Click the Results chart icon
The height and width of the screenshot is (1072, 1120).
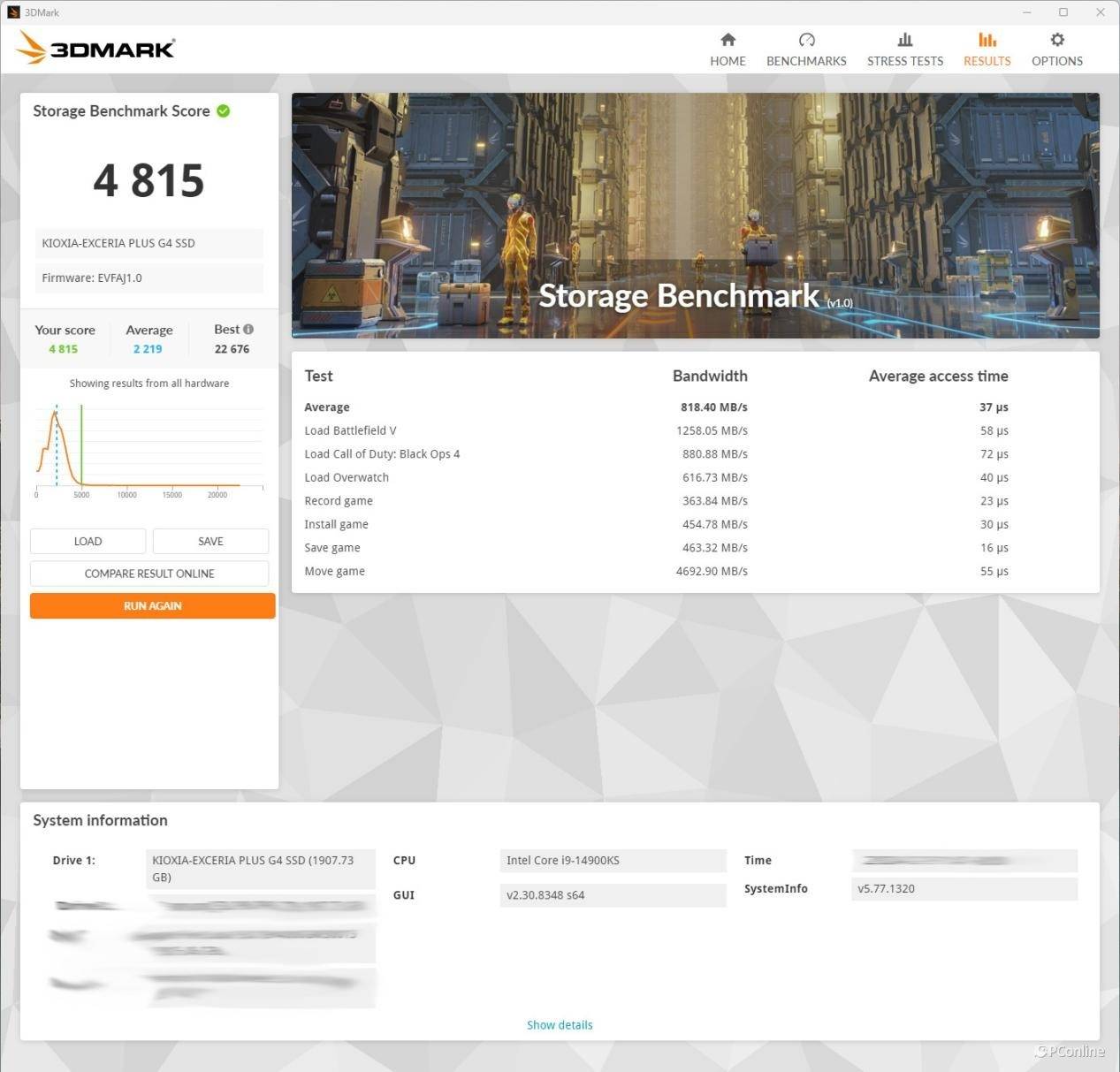pos(987,40)
